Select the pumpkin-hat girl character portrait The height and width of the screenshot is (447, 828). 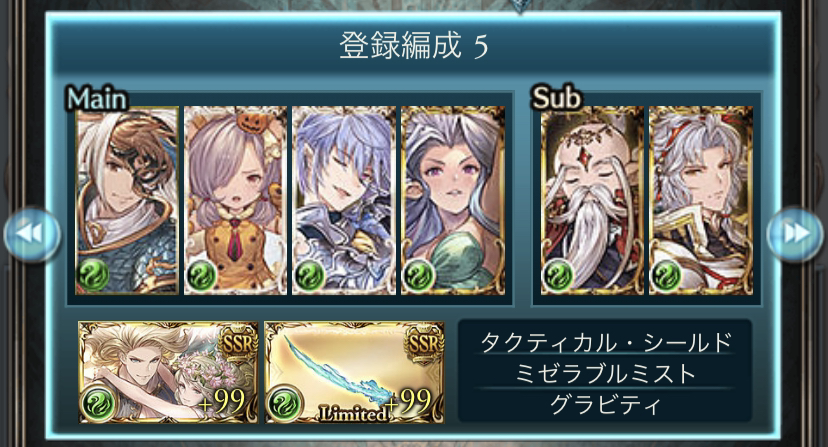[x=236, y=200]
